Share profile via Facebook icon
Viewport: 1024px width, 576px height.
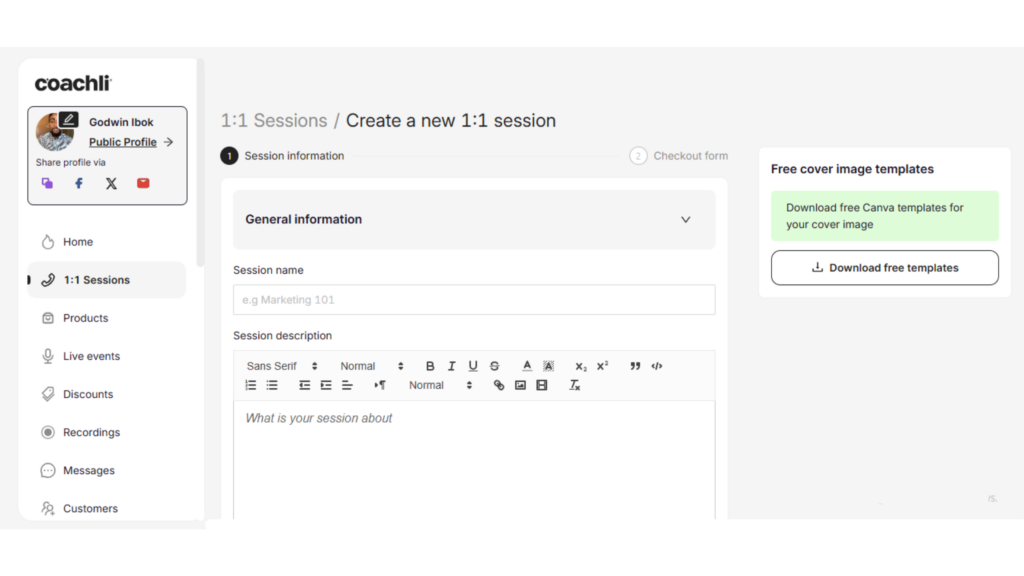coord(79,184)
